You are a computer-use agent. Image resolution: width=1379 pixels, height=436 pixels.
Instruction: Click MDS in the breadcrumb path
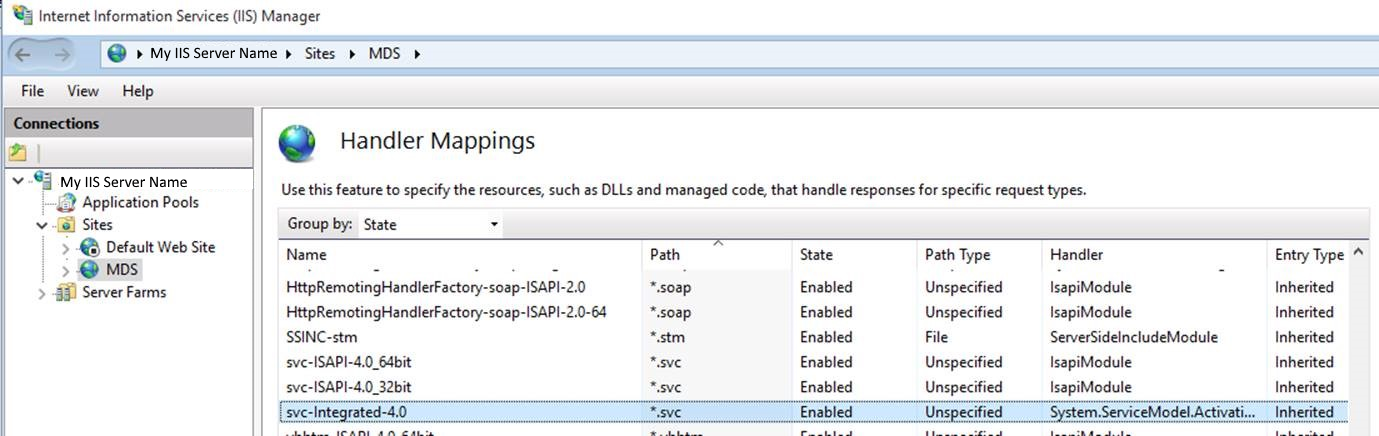coord(384,54)
